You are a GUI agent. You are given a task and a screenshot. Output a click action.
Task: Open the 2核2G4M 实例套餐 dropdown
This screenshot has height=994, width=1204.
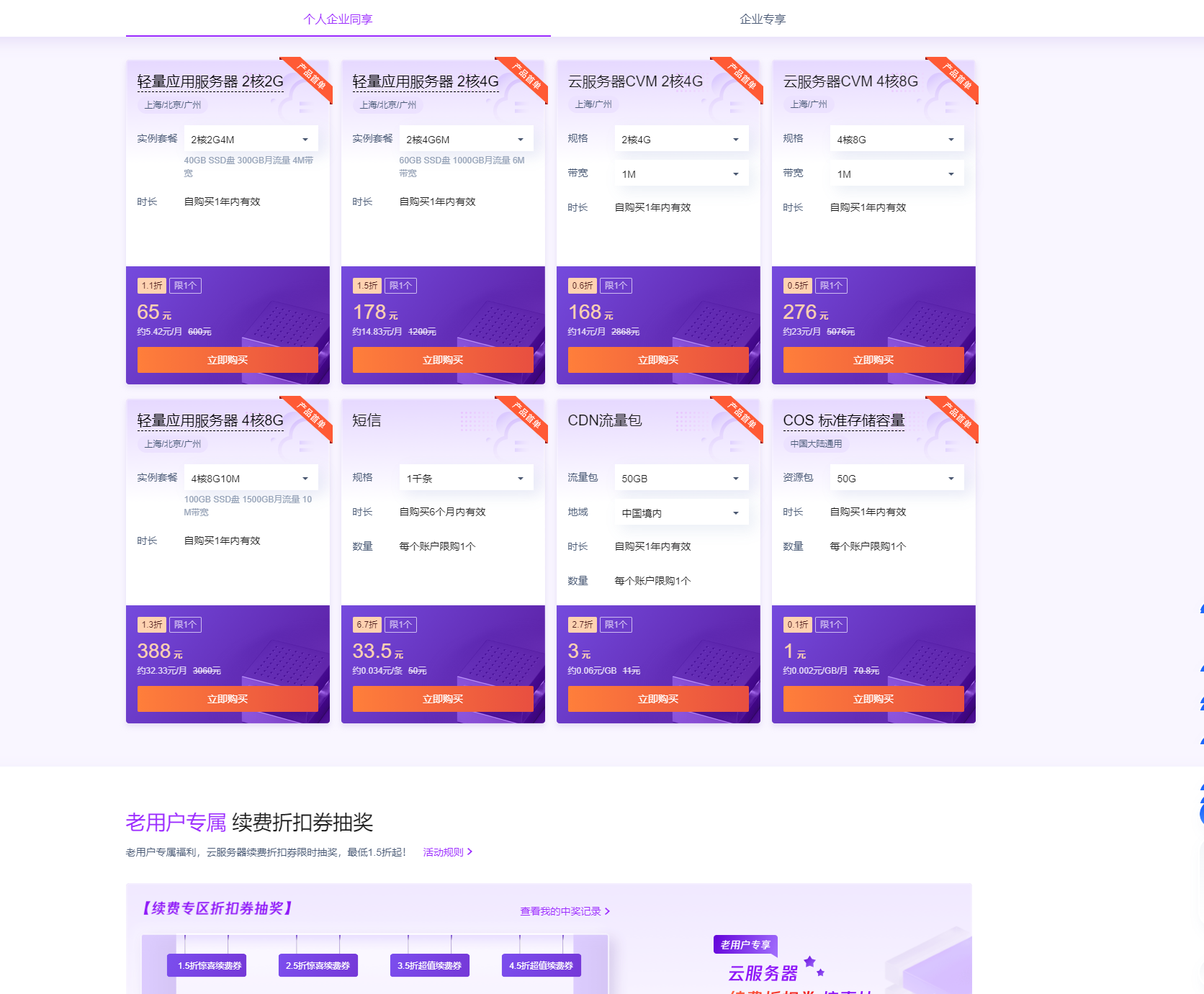[x=250, y=140]
